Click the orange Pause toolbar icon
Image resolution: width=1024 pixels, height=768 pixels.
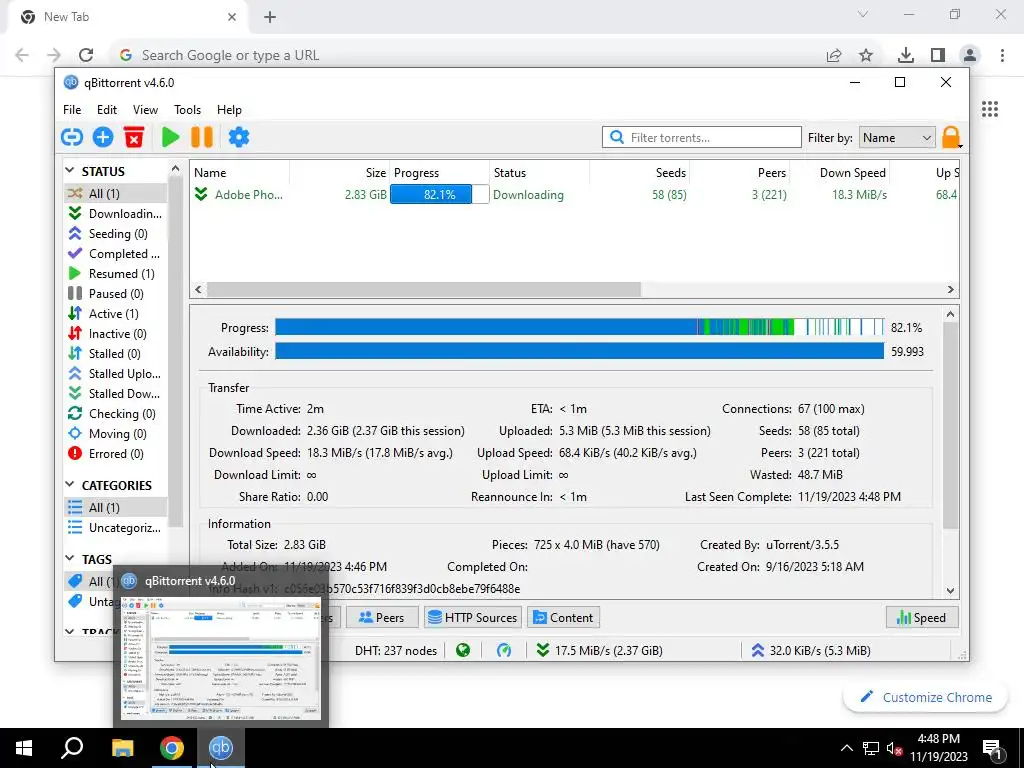click(202, 137)
